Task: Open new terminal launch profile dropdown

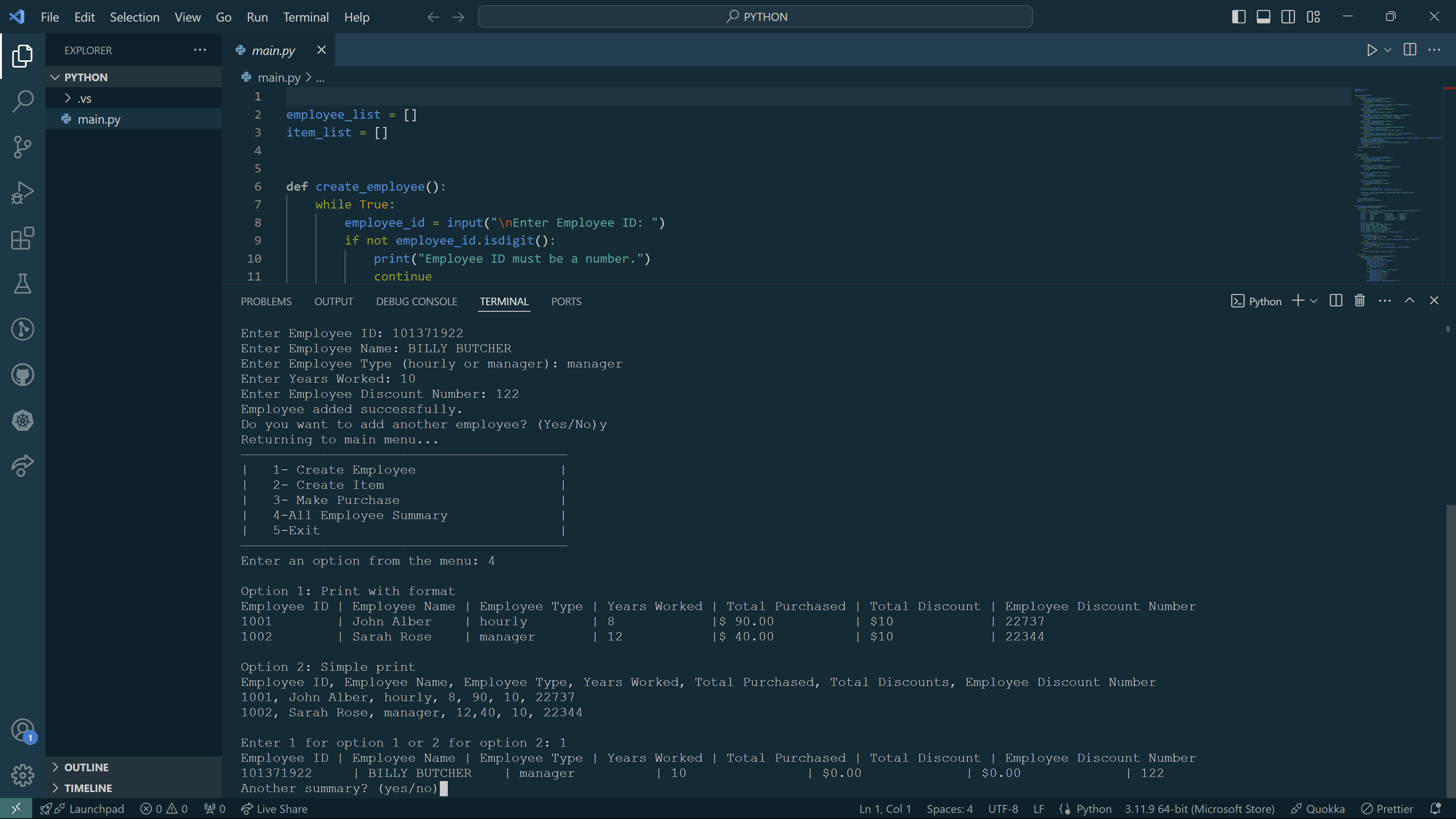Action: pyautogui.click(x=1313, y=301)
